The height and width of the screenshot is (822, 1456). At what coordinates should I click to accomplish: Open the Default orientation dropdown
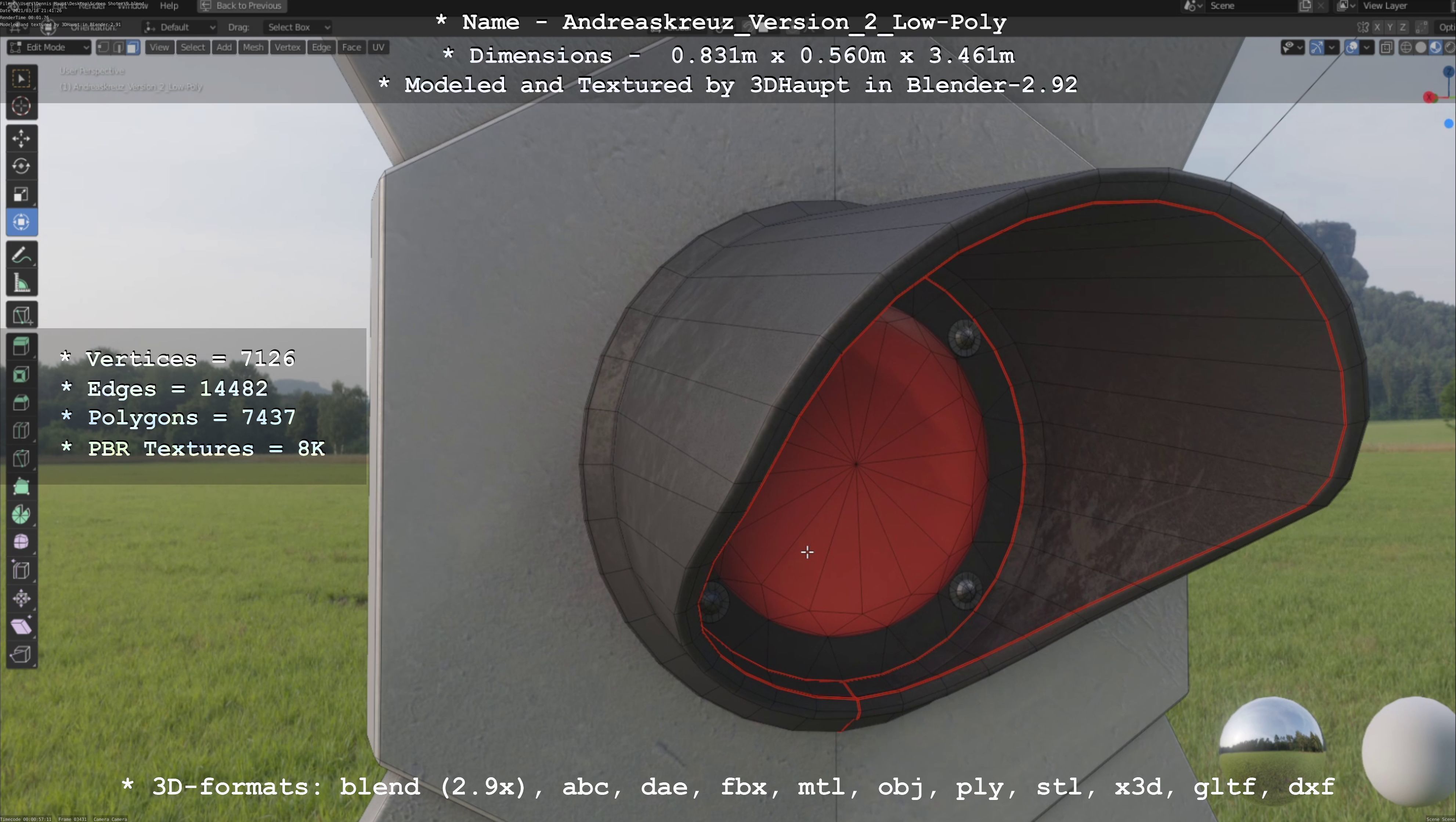pos(180,27)
